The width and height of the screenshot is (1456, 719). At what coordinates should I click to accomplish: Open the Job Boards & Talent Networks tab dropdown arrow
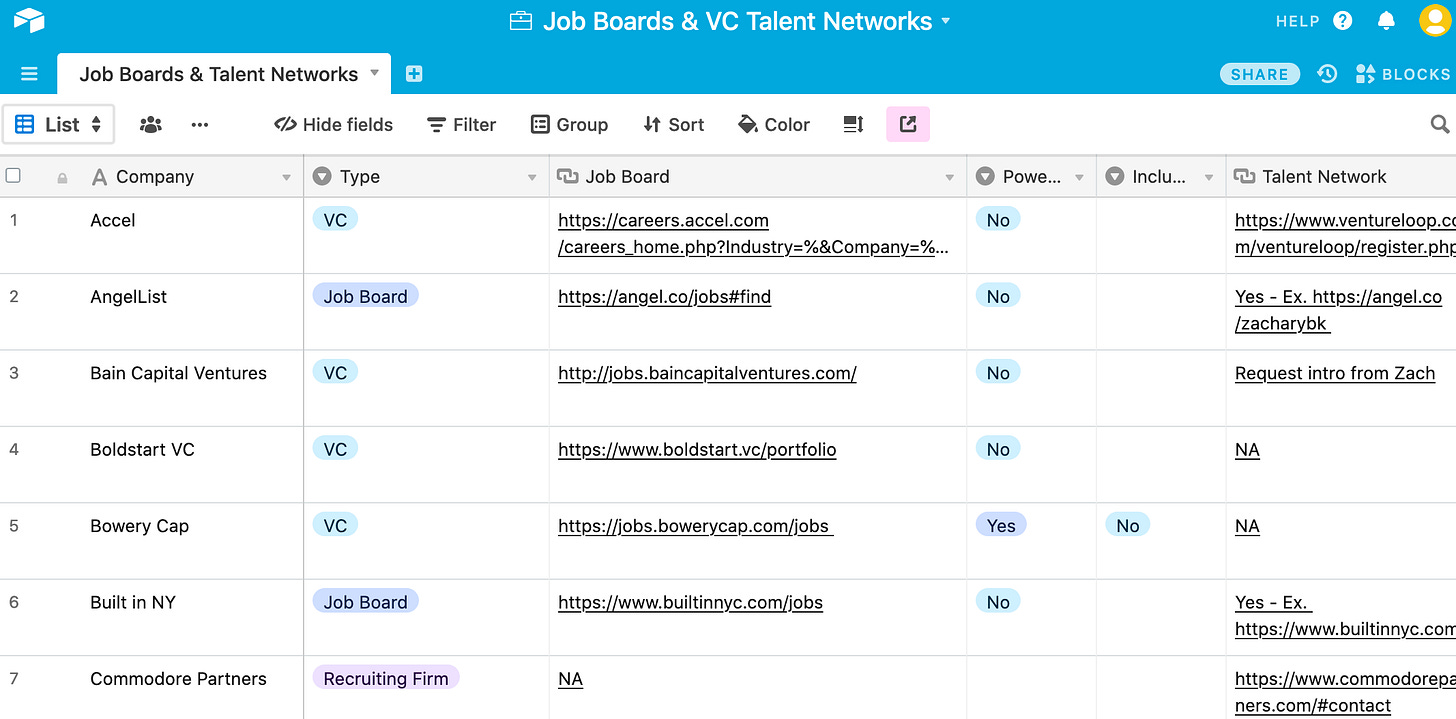(375, 73)
